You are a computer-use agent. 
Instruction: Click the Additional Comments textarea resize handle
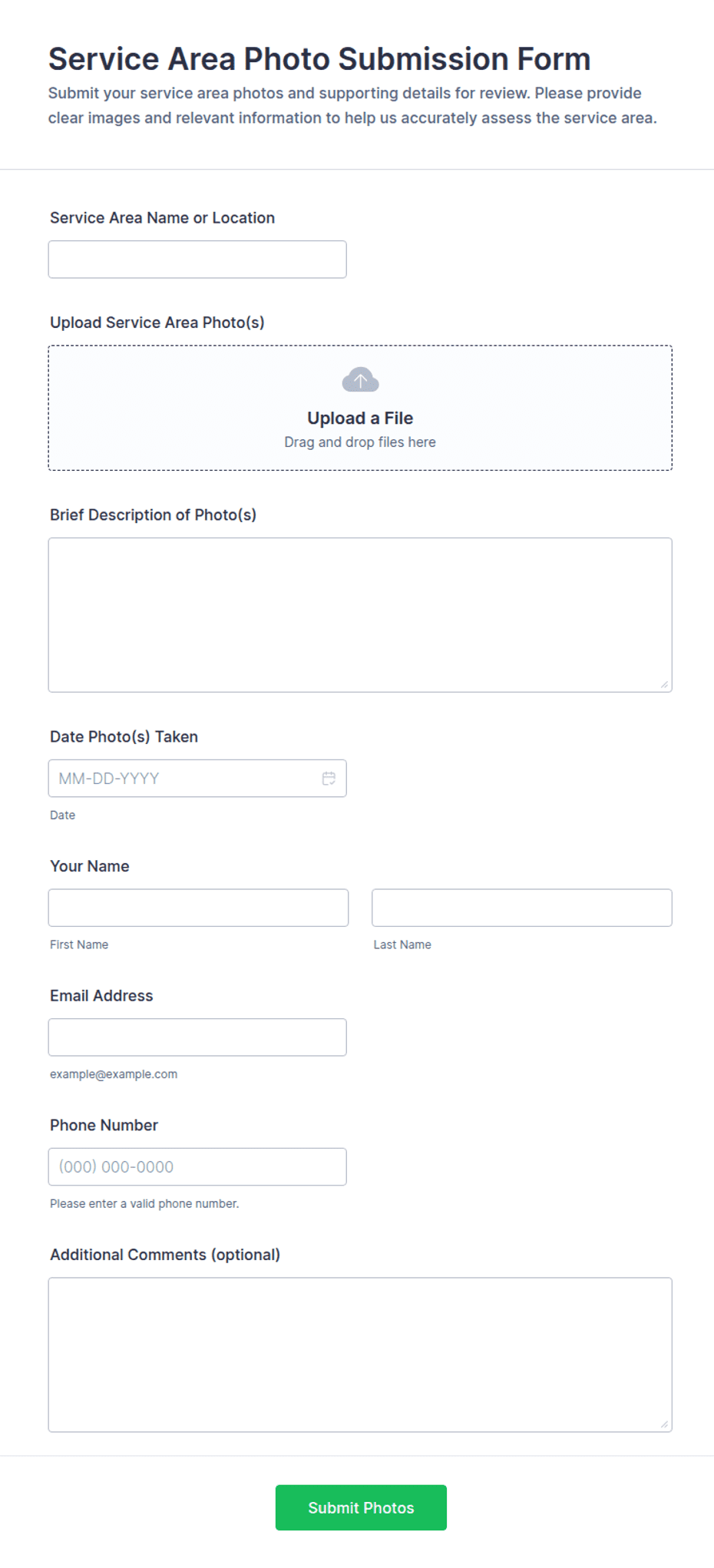point(664,1424)
